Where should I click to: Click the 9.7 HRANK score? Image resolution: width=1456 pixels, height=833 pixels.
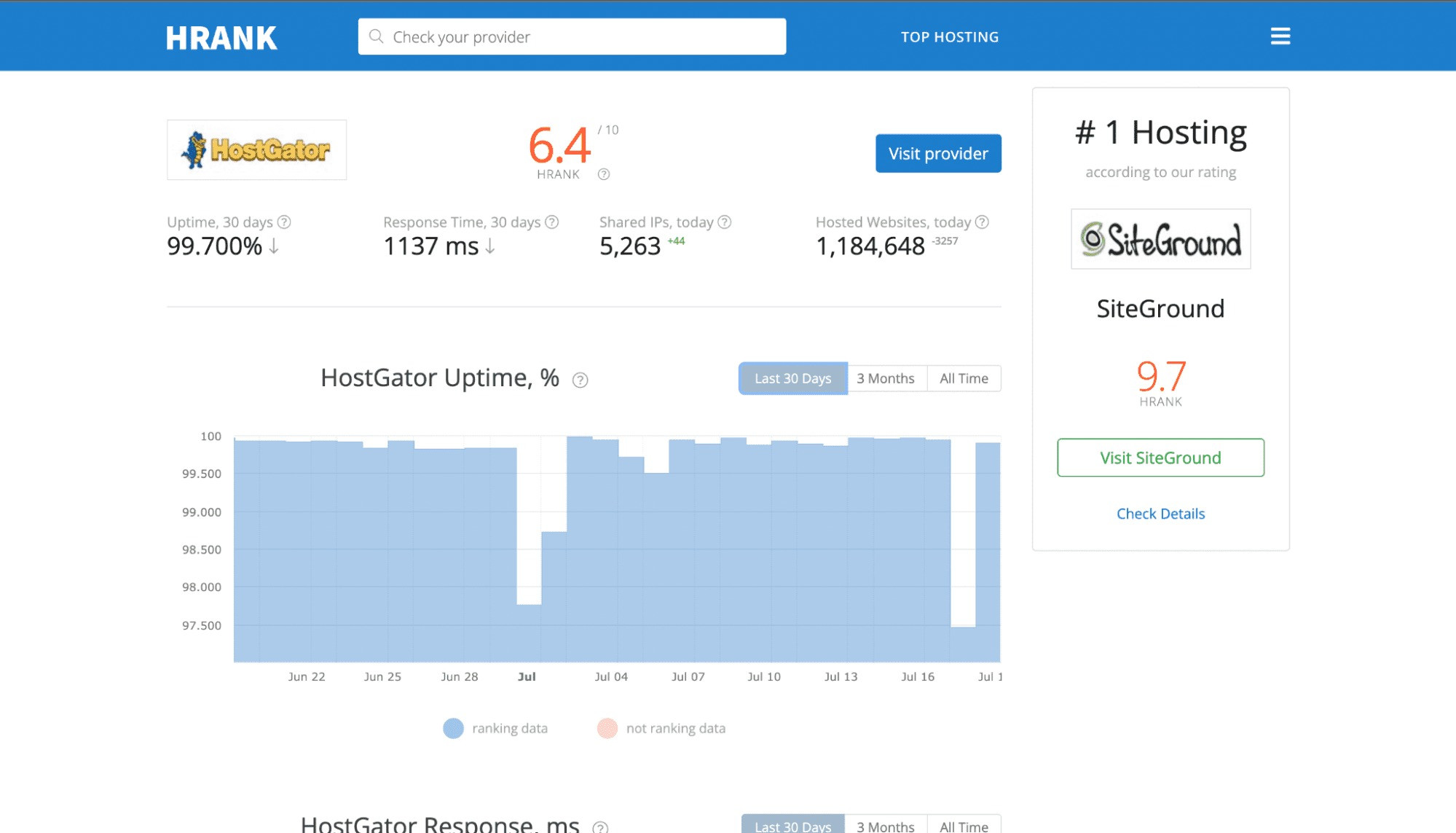(x=1161, y=376)
